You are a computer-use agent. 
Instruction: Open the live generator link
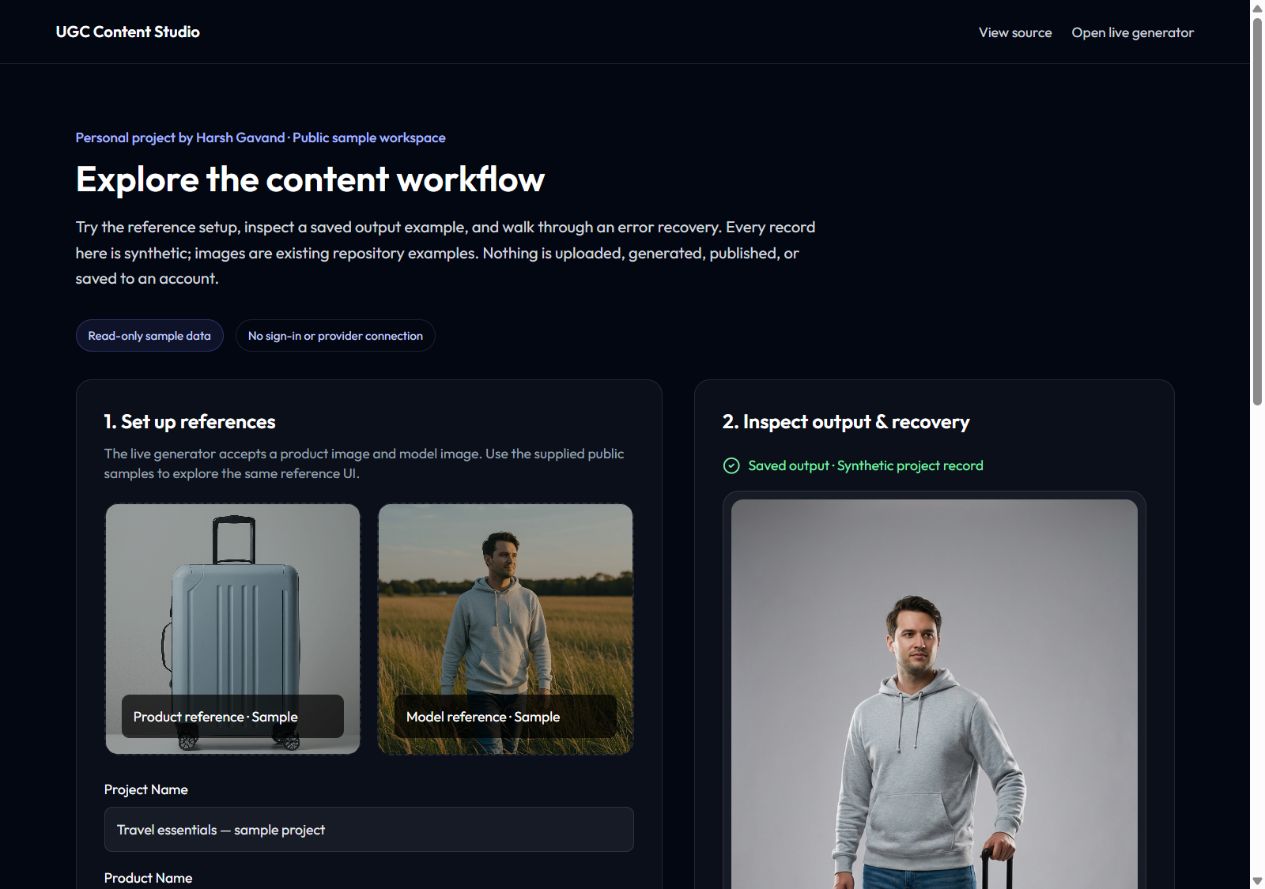pyautogui.click(x=1133, y=32)
